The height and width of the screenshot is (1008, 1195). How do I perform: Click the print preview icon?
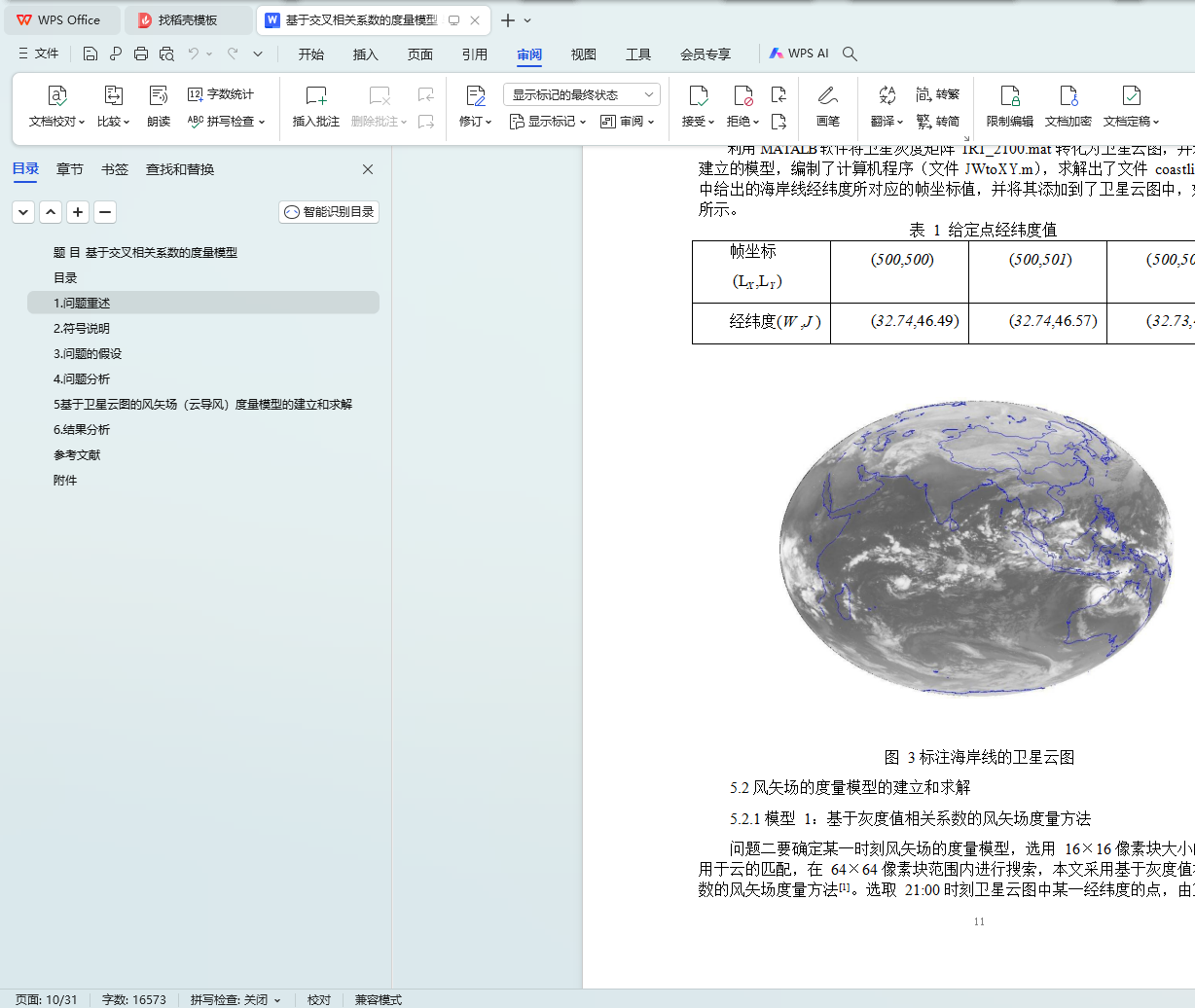(x=166, y=54)
